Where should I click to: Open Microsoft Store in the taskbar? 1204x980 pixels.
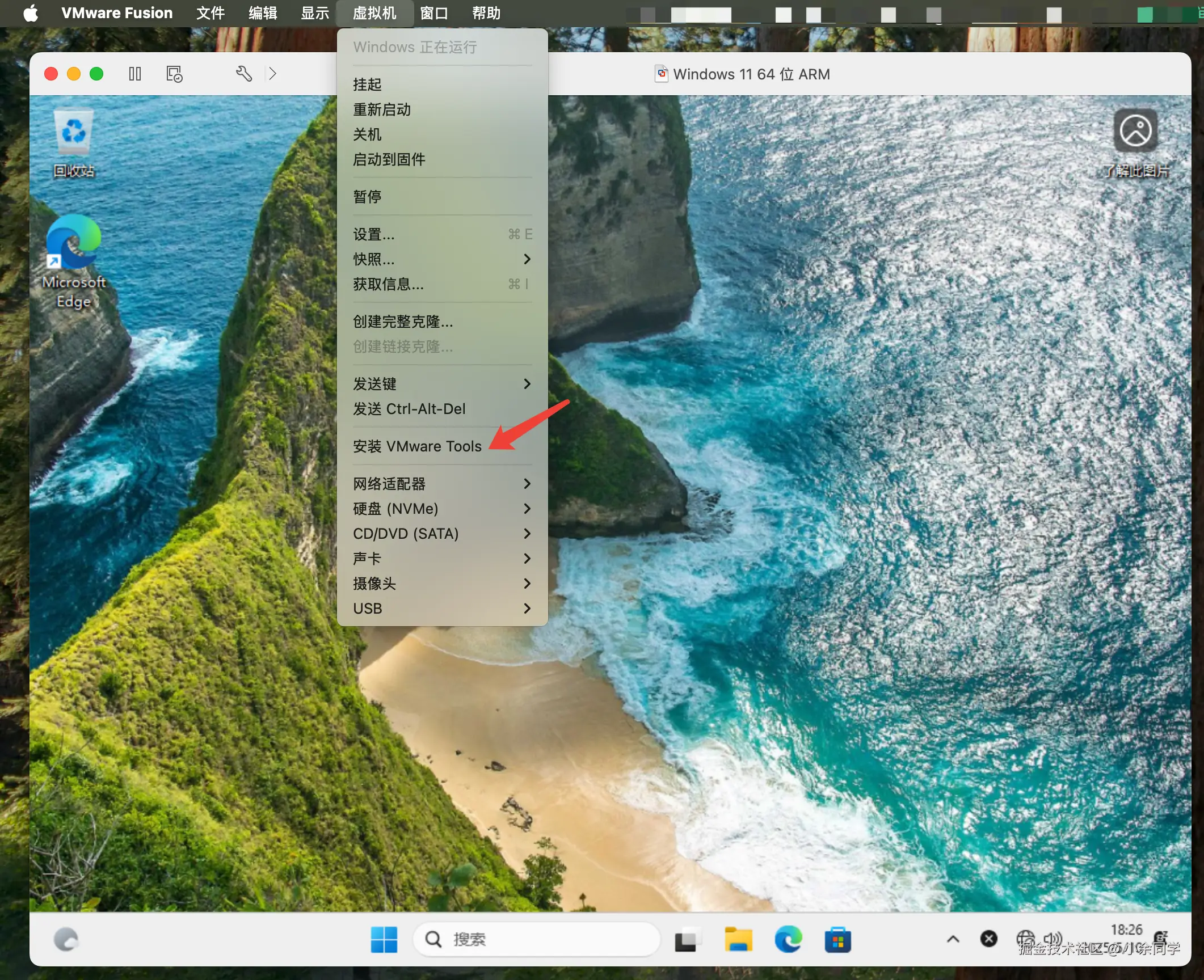tap(837, 940)
